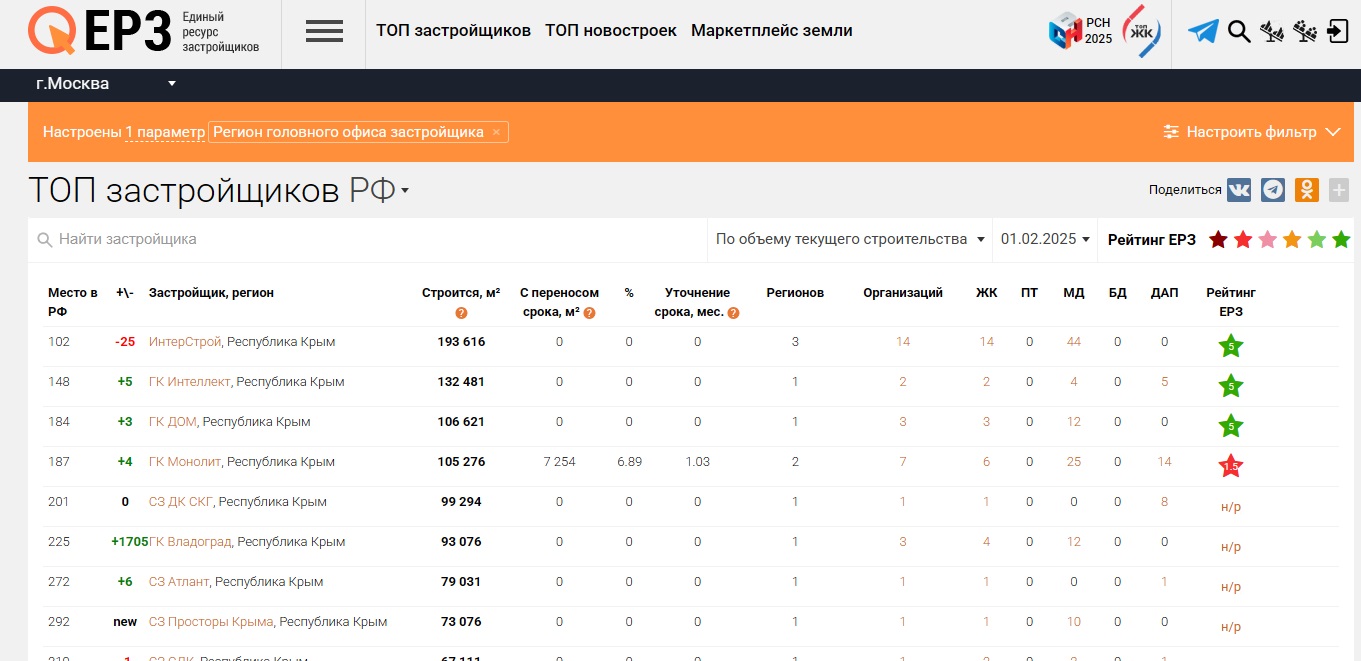Open the ИнтерСтрой developer link
Viewport: 1361px width, 661px height.
[x=185, y=342]
